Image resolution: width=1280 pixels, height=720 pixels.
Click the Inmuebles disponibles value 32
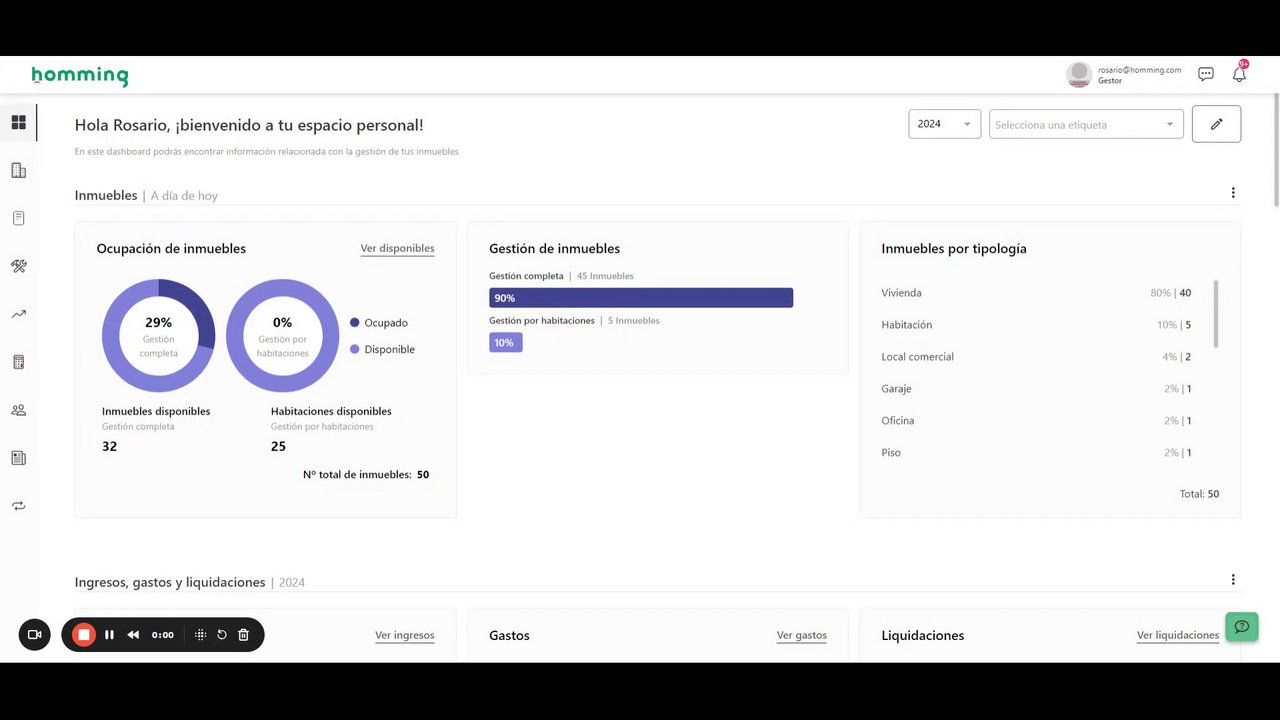(x=109, y=446)
